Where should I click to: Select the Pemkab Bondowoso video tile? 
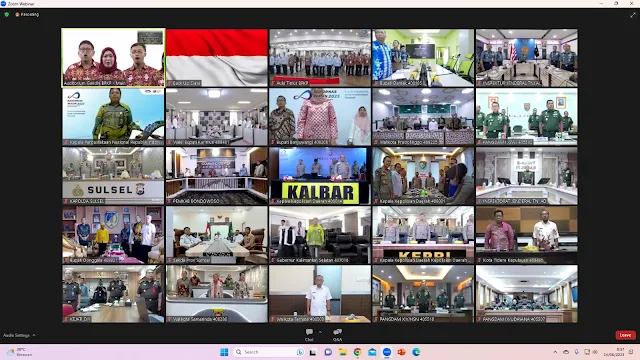click(x=217, y=176)
